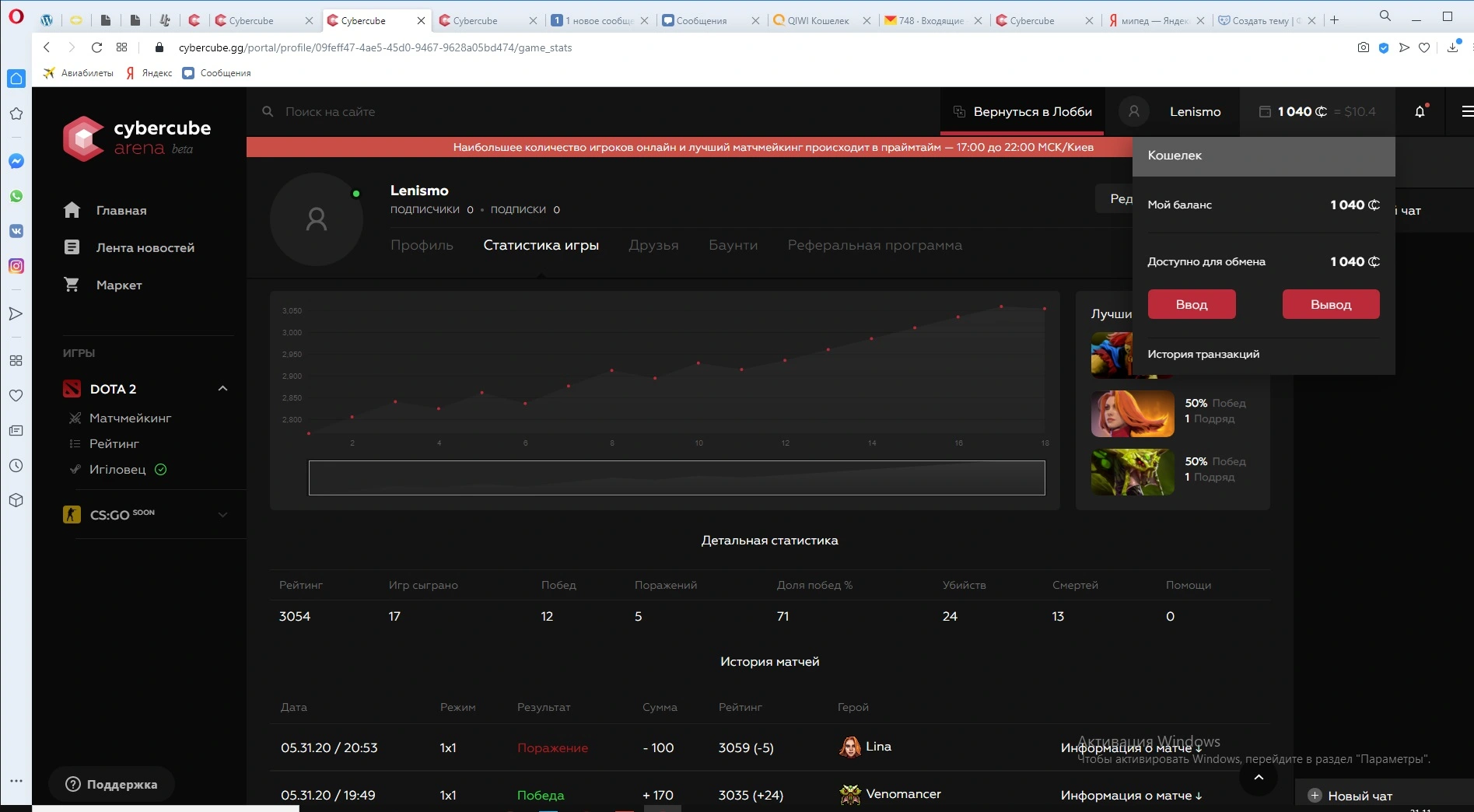
Task: Open the wallet balance 1 040 dropdown
Action: click(1318, 111)
